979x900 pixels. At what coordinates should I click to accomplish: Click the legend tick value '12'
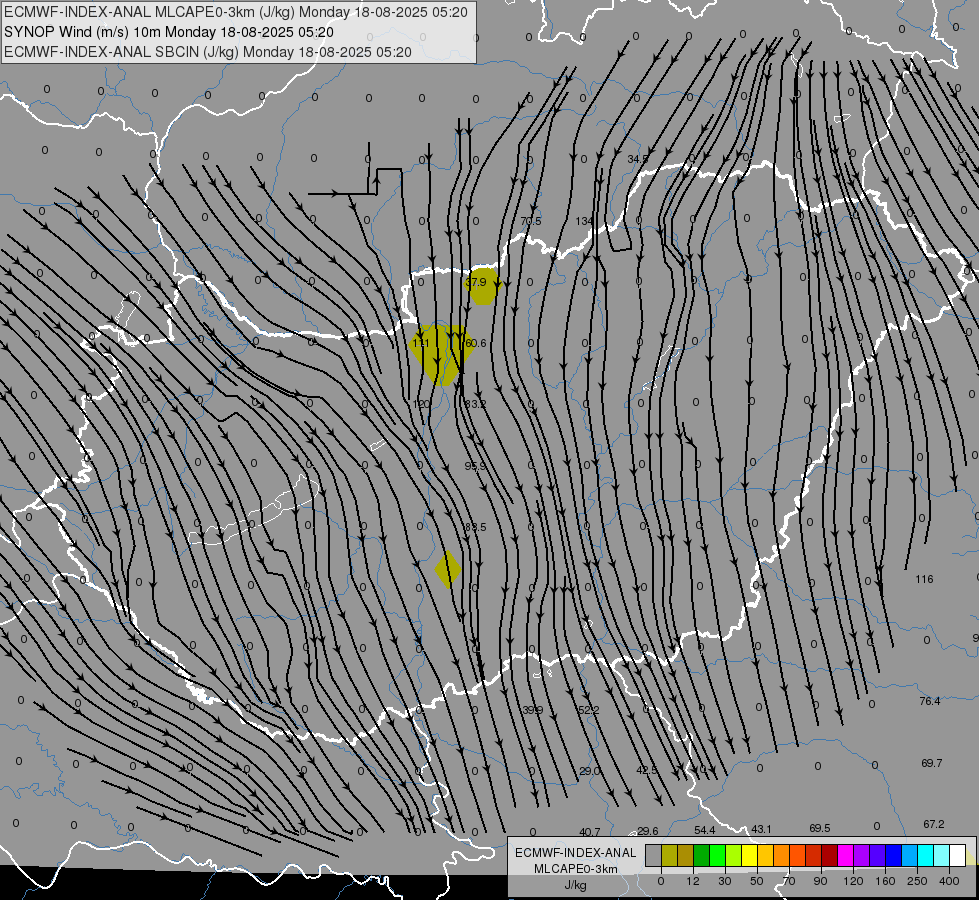point(693,881)
